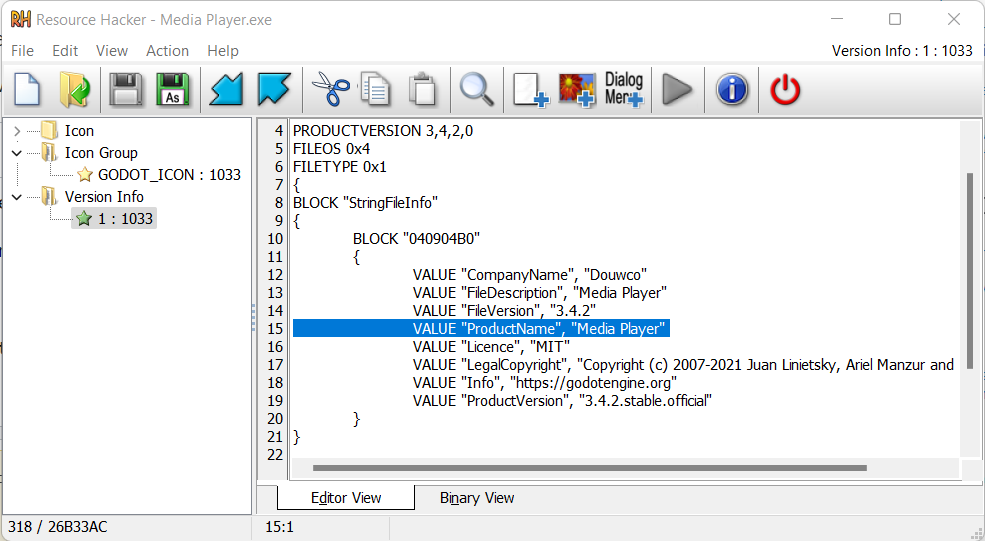Click the panel splitter grip dots
Screen dimensions: 985x541
254,318
